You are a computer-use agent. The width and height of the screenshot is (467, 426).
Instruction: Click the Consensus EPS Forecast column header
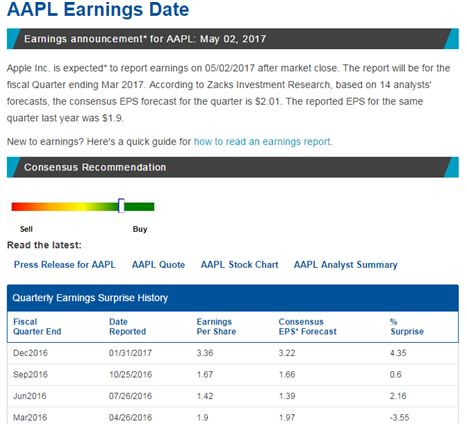tap(308, 327)
